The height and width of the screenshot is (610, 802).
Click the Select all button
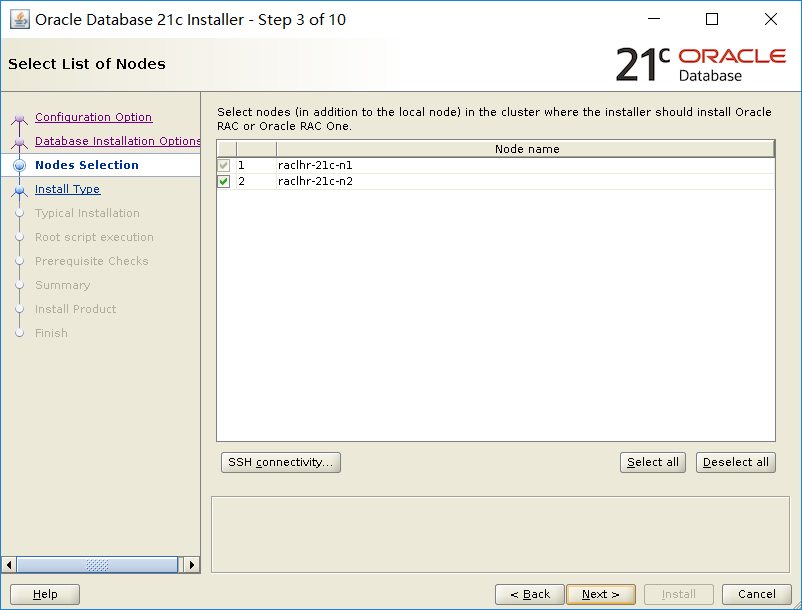click(653, 462)
